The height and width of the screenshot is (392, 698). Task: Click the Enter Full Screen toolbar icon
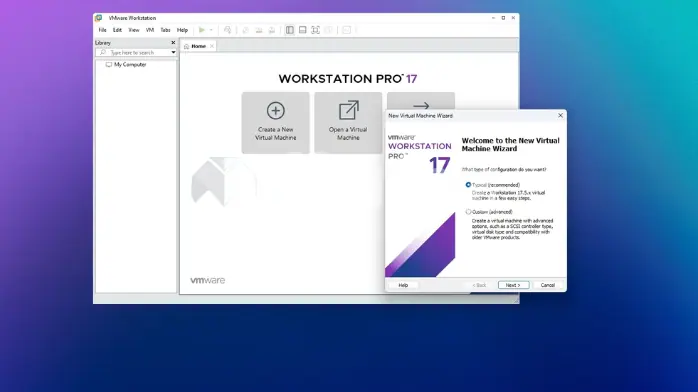(315, 30)
